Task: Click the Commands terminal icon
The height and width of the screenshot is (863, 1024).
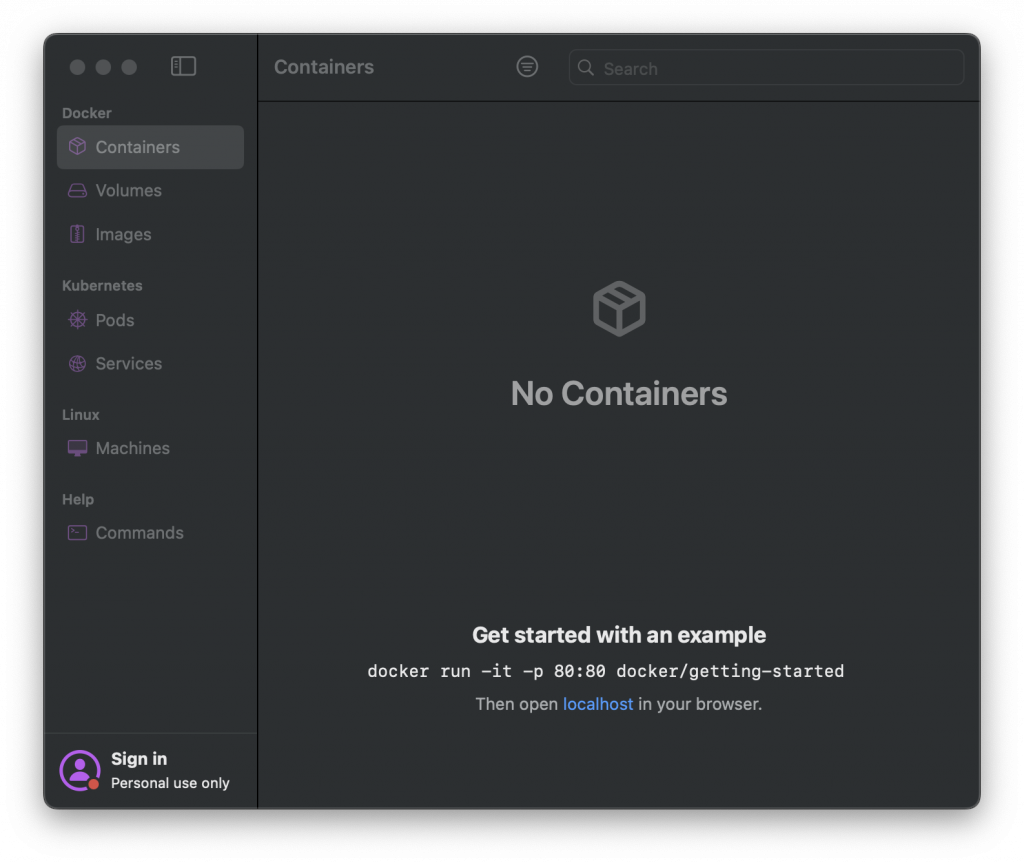Action: click(x=77, y=533)
